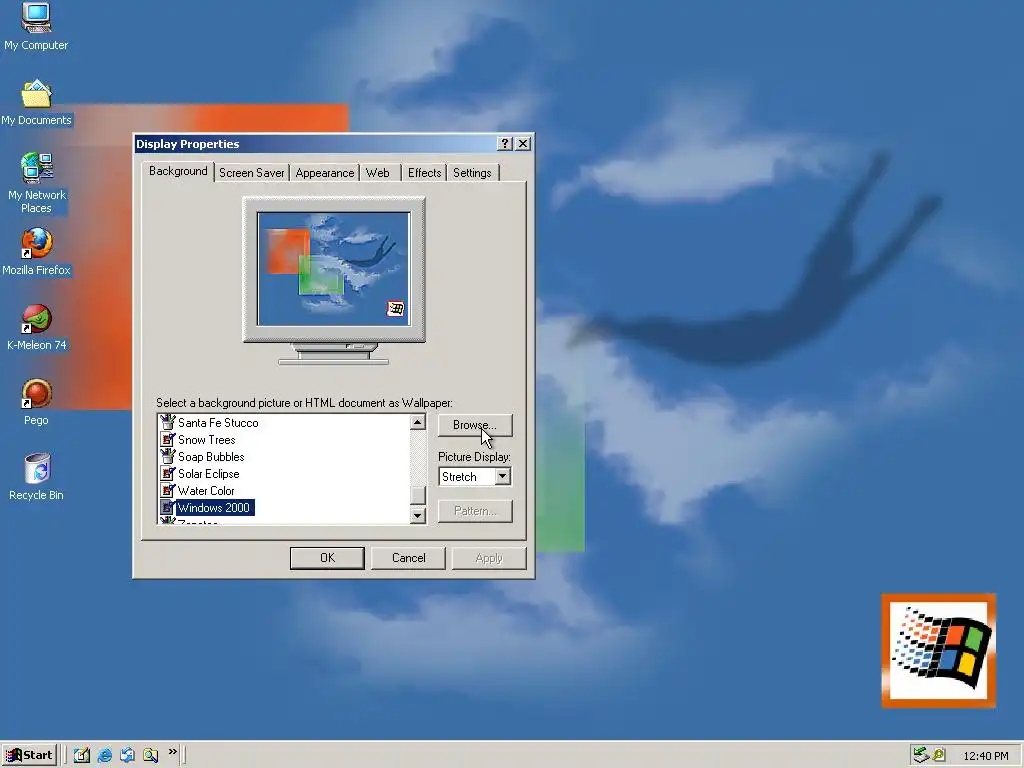Choose Santa Fe Stucco wallpaper
This screenshot has height=768, width=1024.
pyautogui.click(x=218, y=423)
